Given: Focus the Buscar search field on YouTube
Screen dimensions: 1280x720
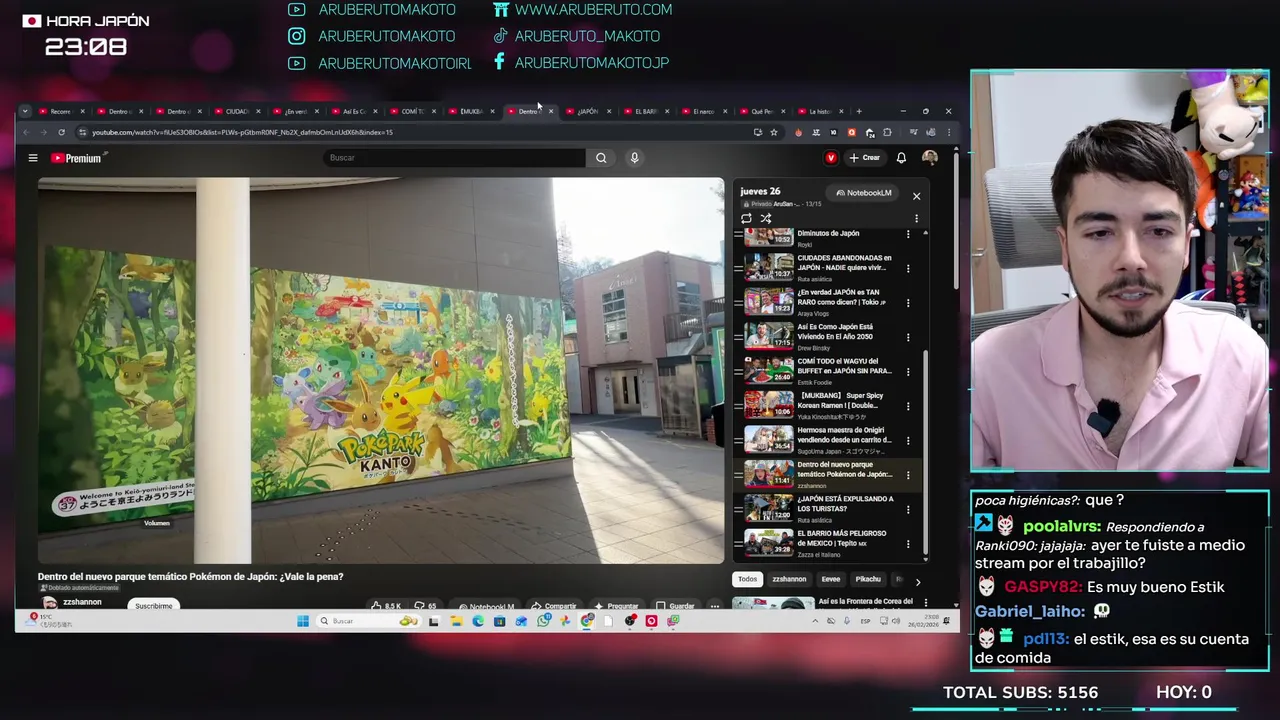Looking at the screenshot, I should coord(455,158).
